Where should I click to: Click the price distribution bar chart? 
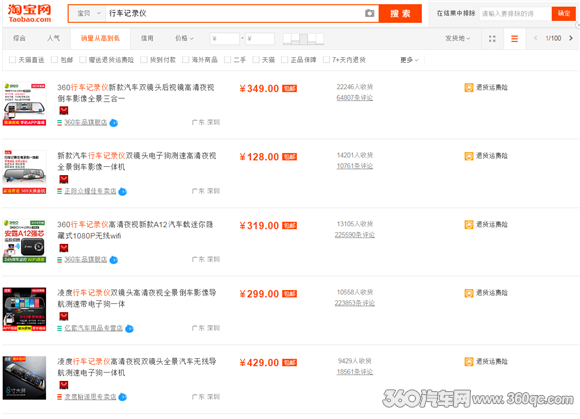(x=303, y=39)
